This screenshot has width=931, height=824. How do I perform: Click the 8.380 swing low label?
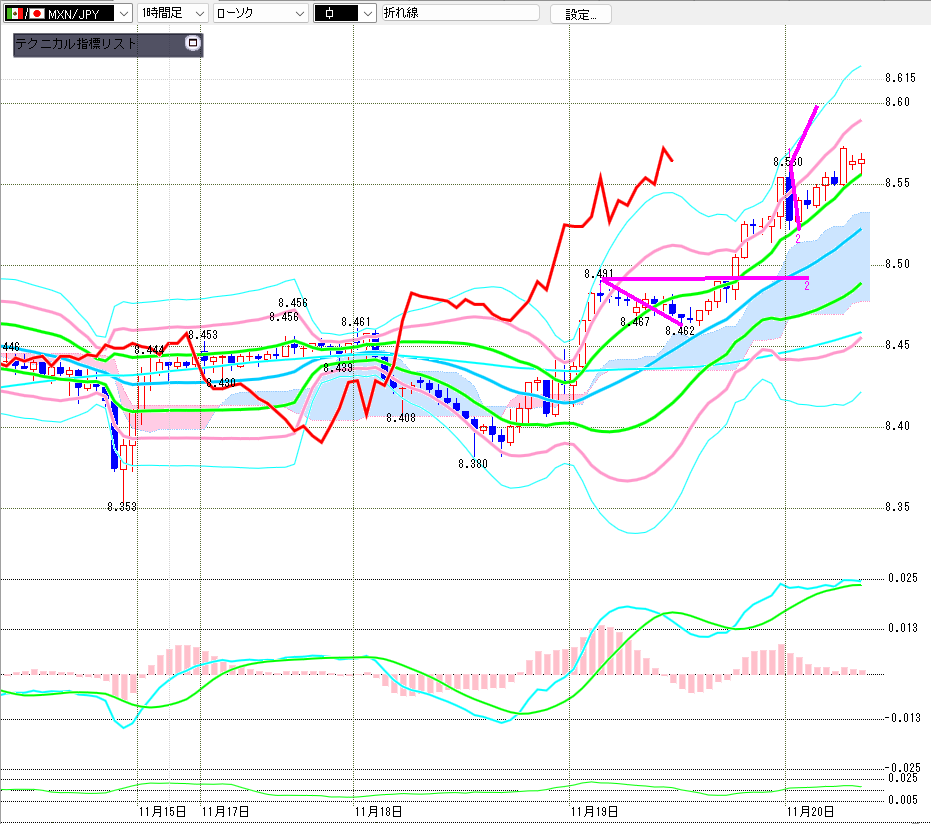(x=472, y=464)
